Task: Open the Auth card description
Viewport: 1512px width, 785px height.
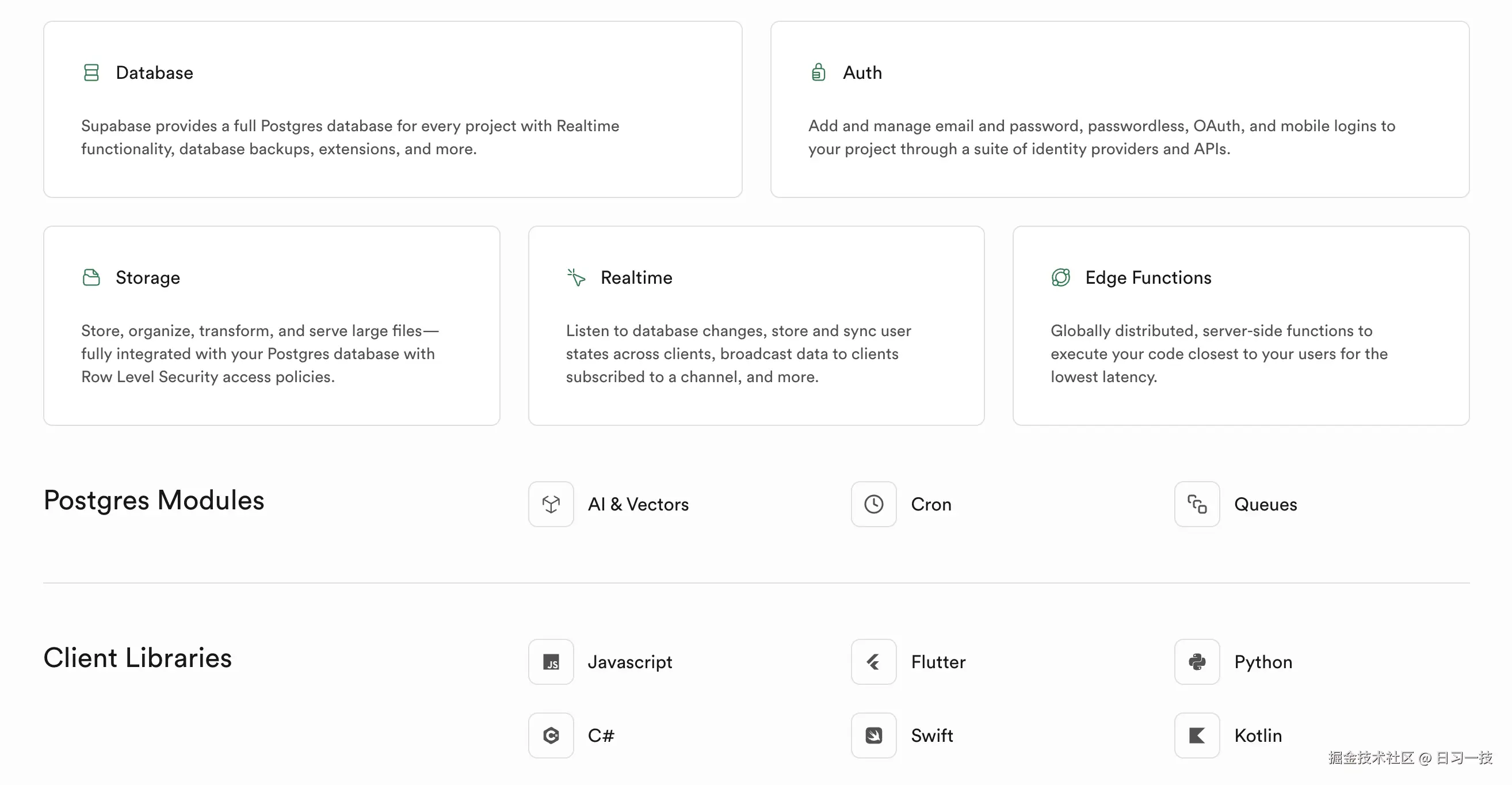Action: 1101,138
